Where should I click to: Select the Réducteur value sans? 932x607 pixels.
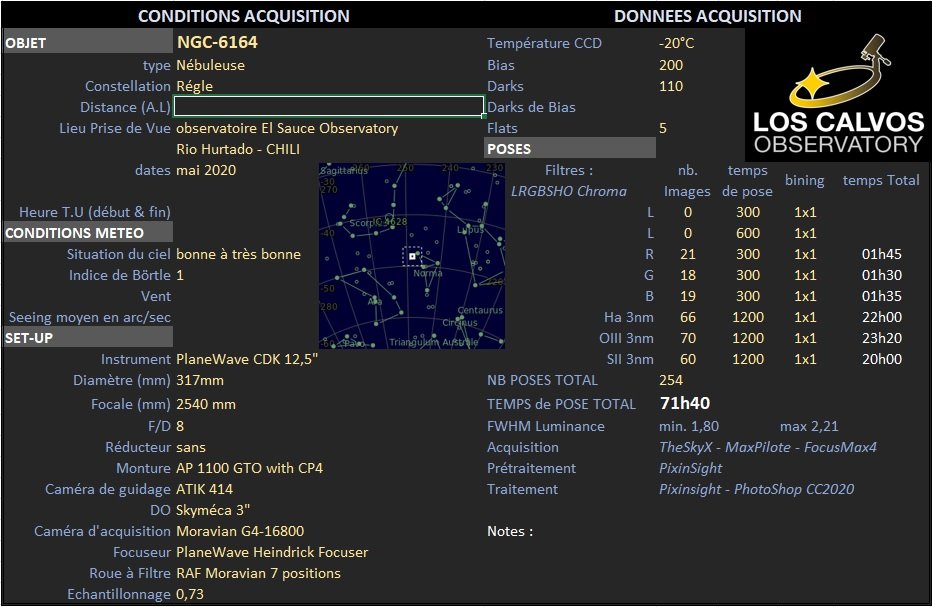pyautogui.click(x=191, y=447)
